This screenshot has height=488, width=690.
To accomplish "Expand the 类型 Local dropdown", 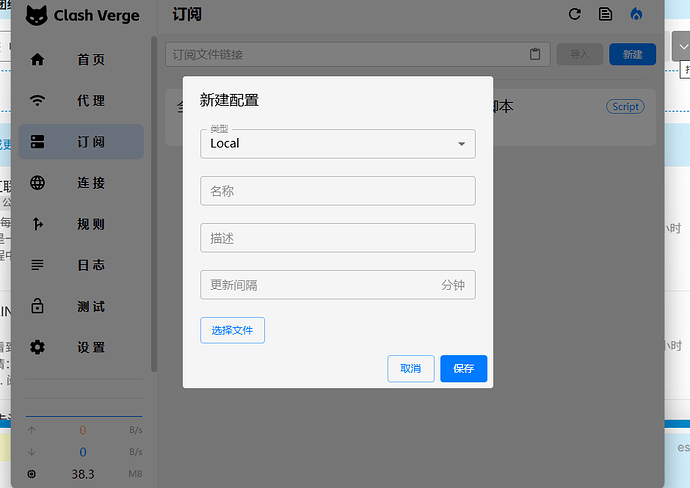I will tap(338, 144).
